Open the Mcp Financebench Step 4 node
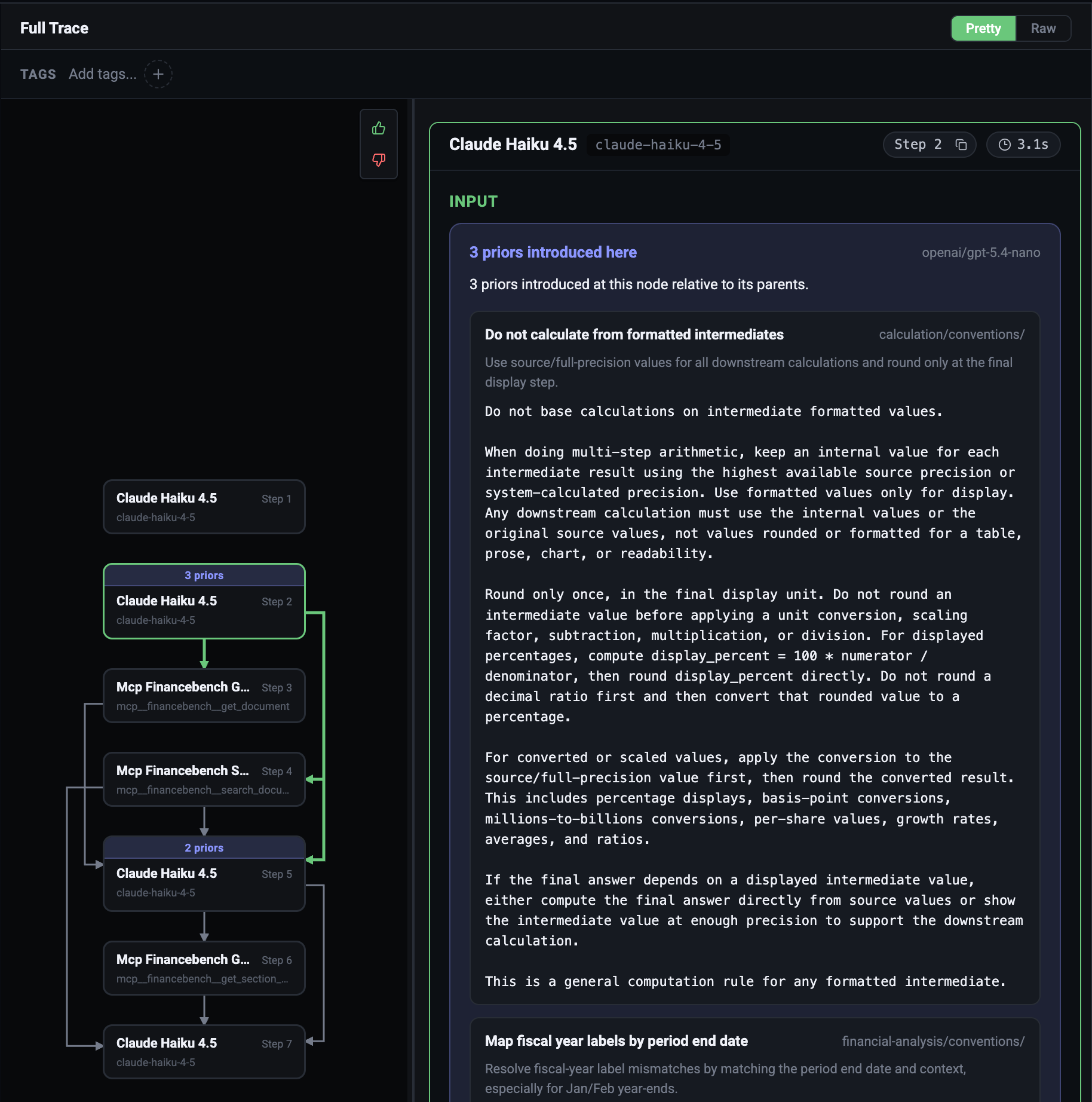Screen dimensions: 1092x1102 [204, 779]
